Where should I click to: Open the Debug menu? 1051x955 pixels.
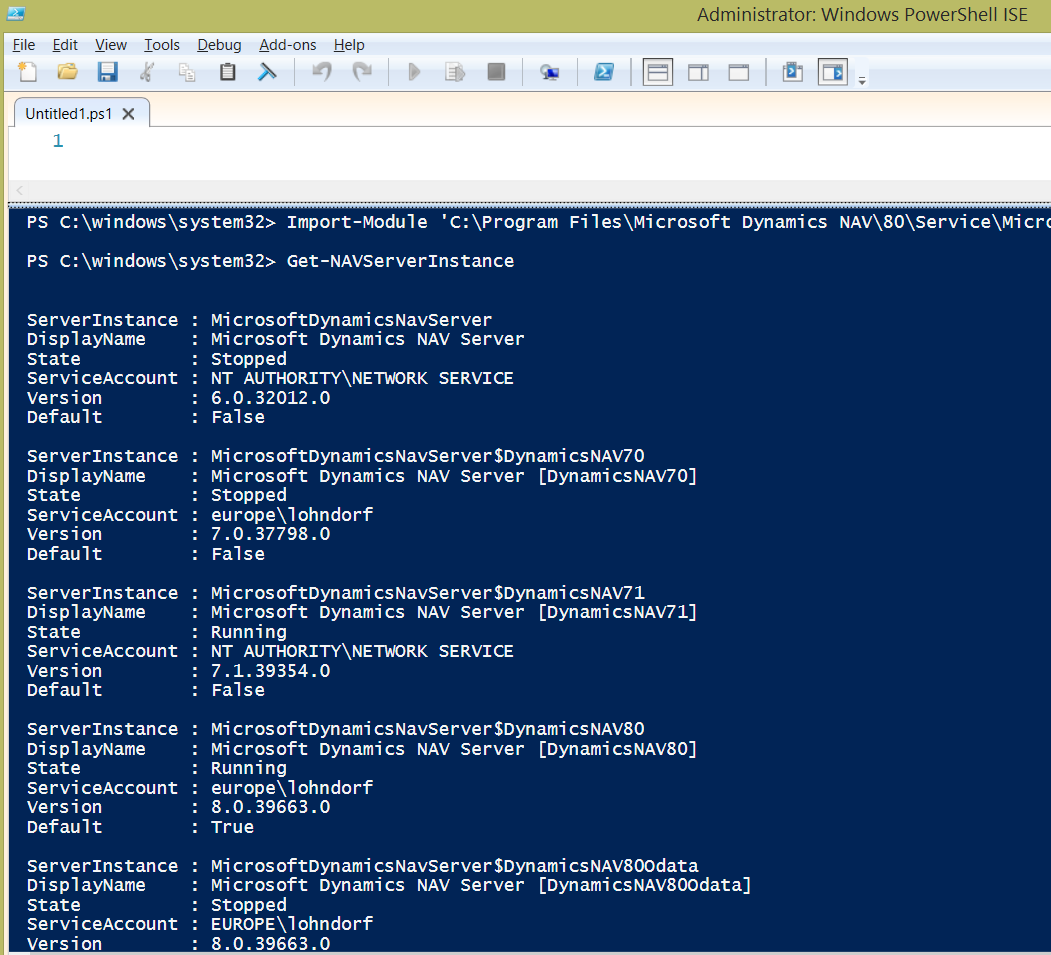tap(219, 45)
